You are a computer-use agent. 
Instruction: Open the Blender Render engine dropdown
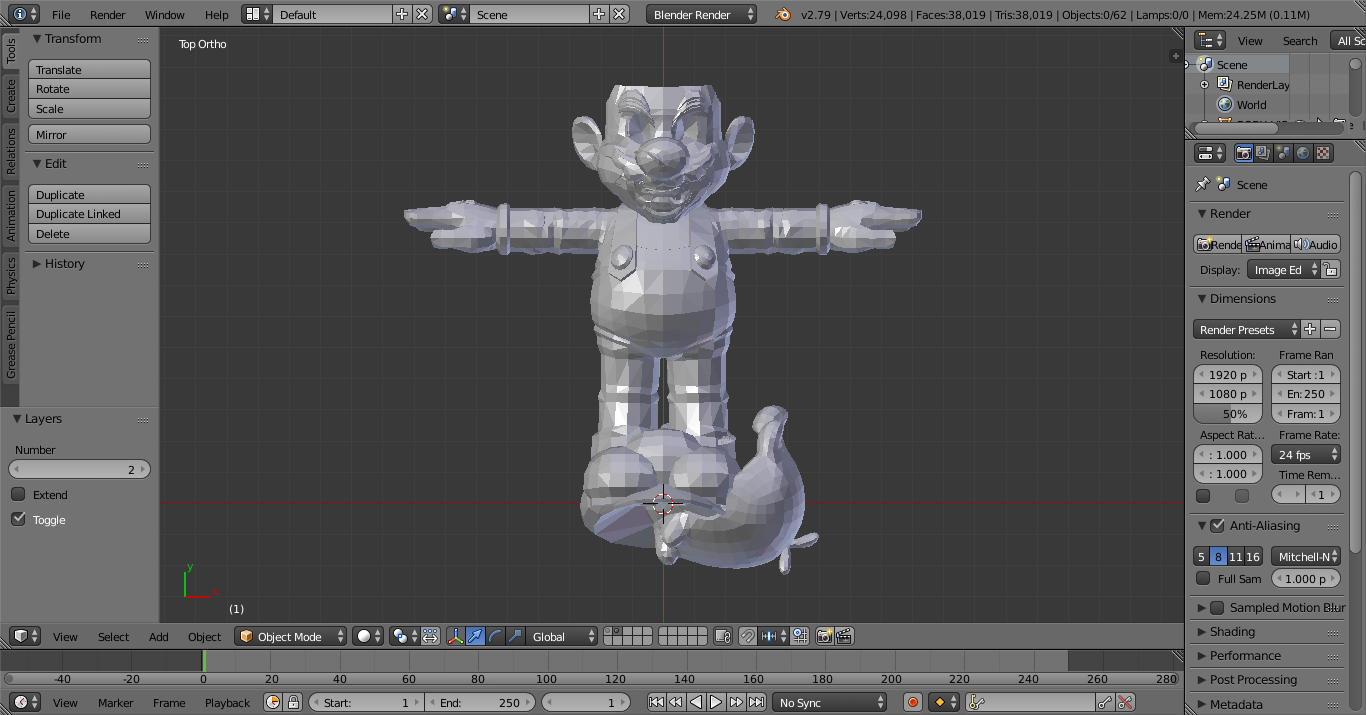click(702, 14)
